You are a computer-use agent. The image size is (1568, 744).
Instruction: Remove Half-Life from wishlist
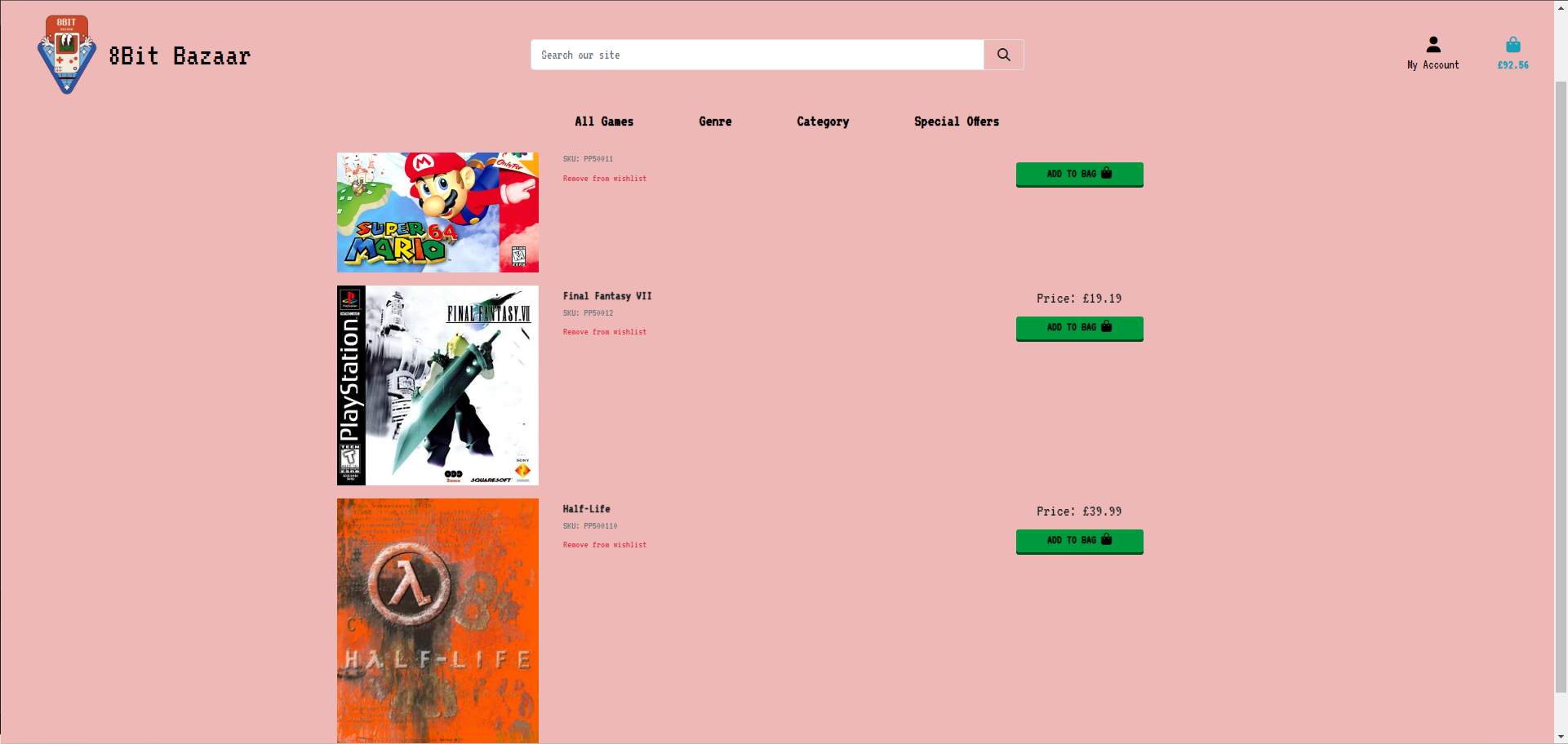pyautogui.click(x=605, y=545)
